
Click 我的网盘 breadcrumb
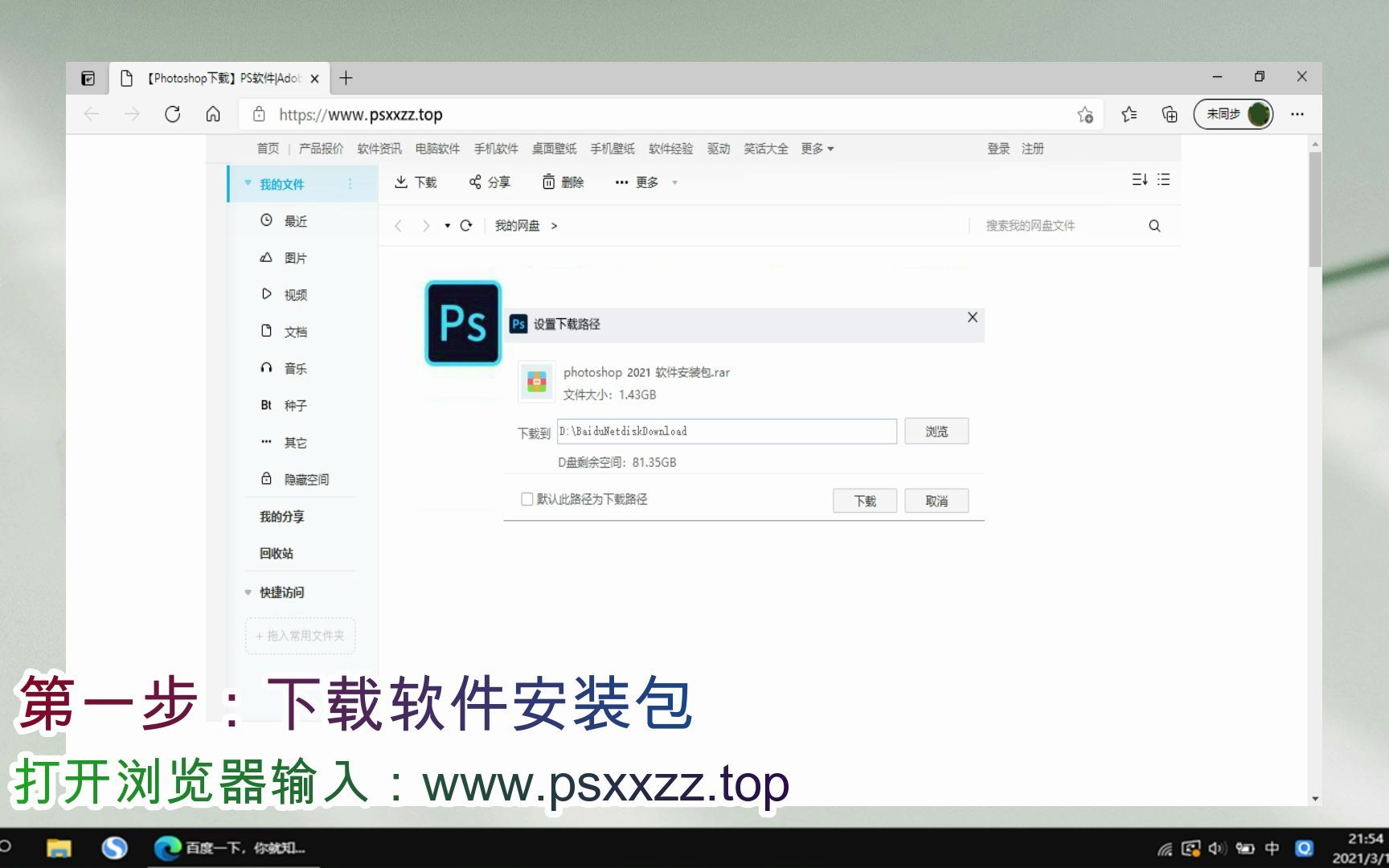pos(517,226)
